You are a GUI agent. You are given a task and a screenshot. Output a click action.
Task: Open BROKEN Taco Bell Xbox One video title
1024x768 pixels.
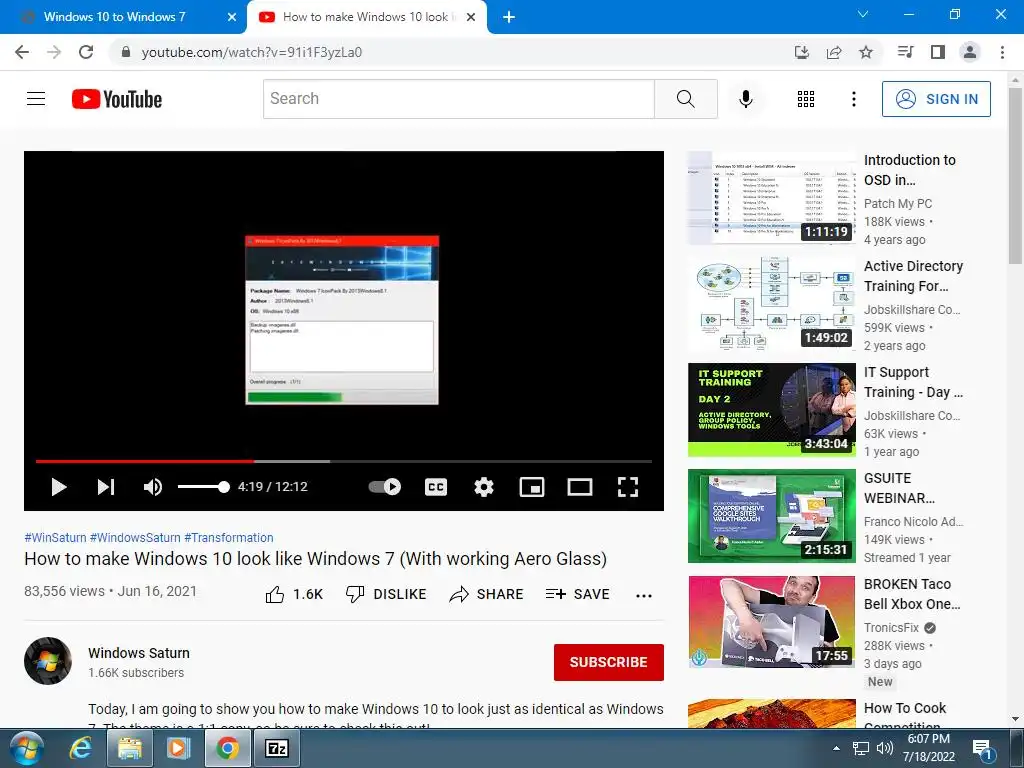click(x=912, y=594)
